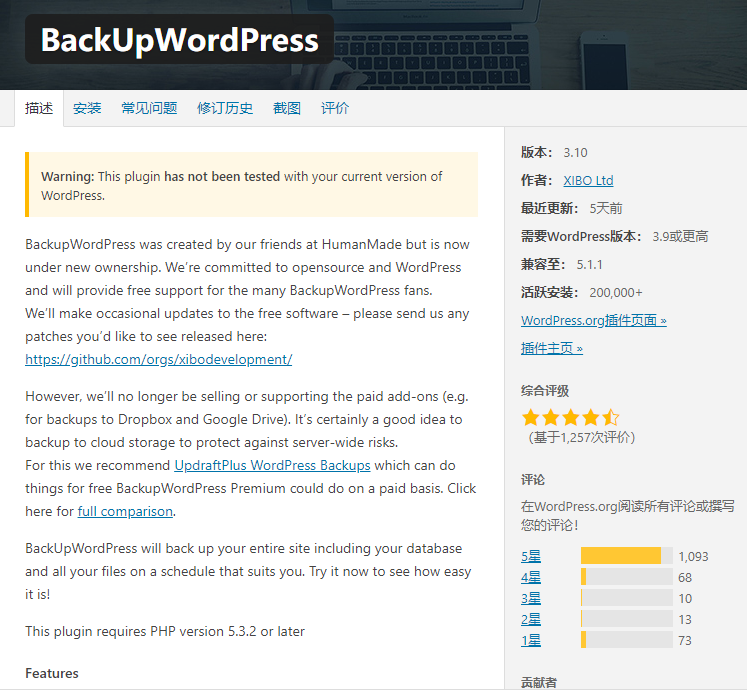The image size is (747, 690).
Task: View the 修订历史 tab
Action: (225, 108)
